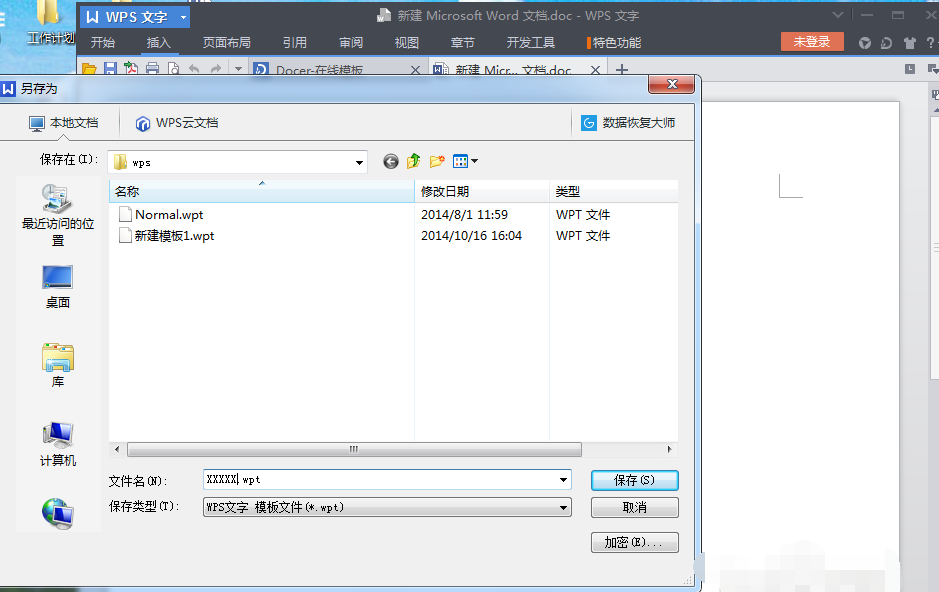This screenshot has width=939, height=592.
Task: Click the Up One Level folder icon
Action: [413, 161]
